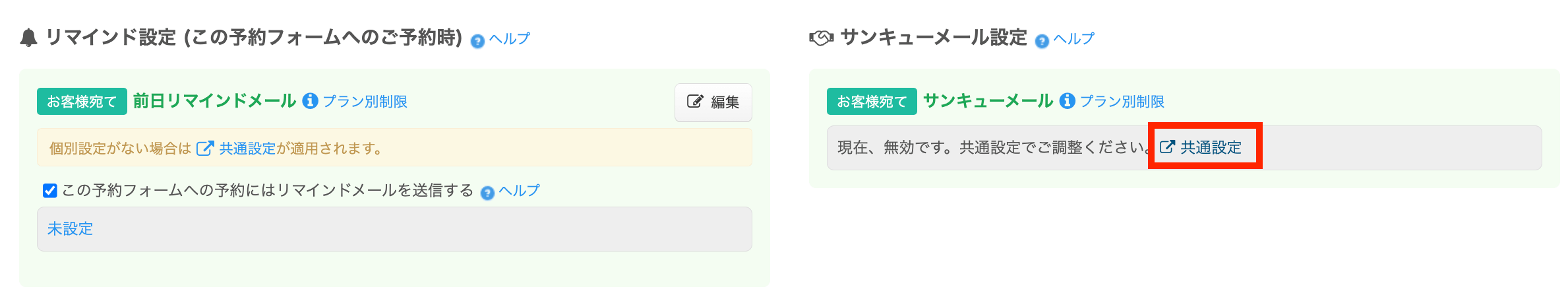Click question-mark icon after the checkbox label

click(x=487, y=193)
